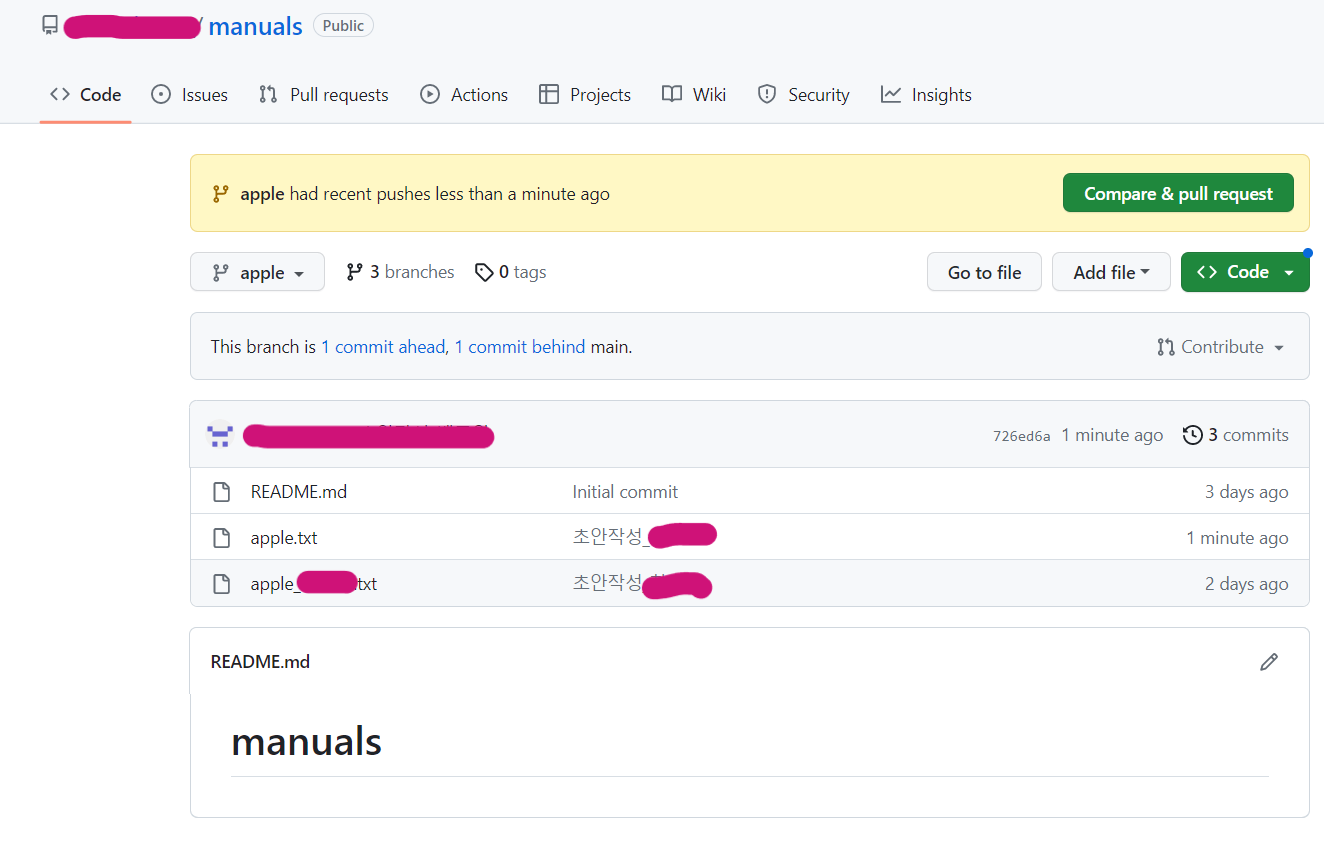This screenshot has height=852, width=1324.
Task: Click the file icon next to README.md
Action: click(221, 492)
